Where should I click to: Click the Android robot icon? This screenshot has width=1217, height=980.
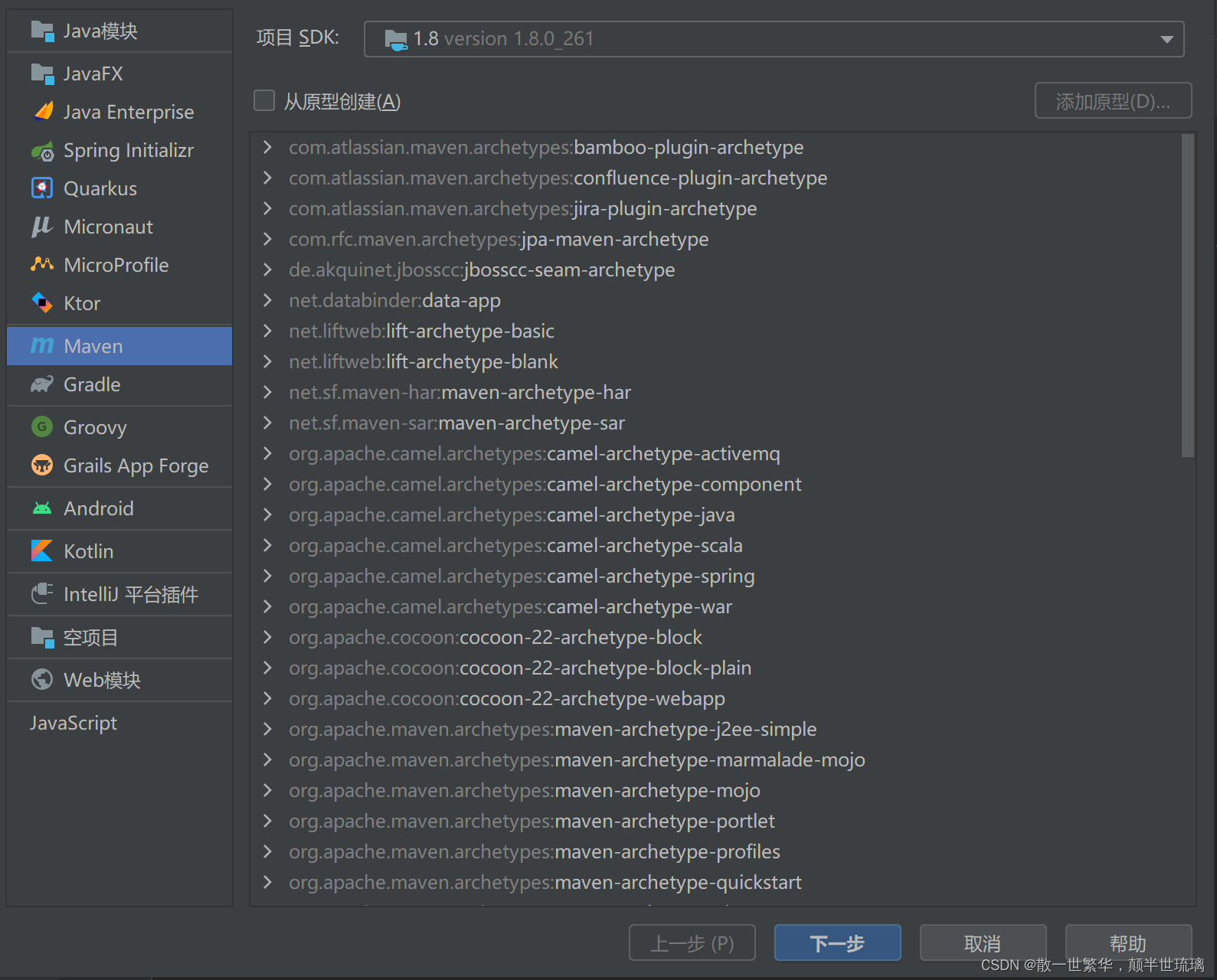tap(42, 508)
